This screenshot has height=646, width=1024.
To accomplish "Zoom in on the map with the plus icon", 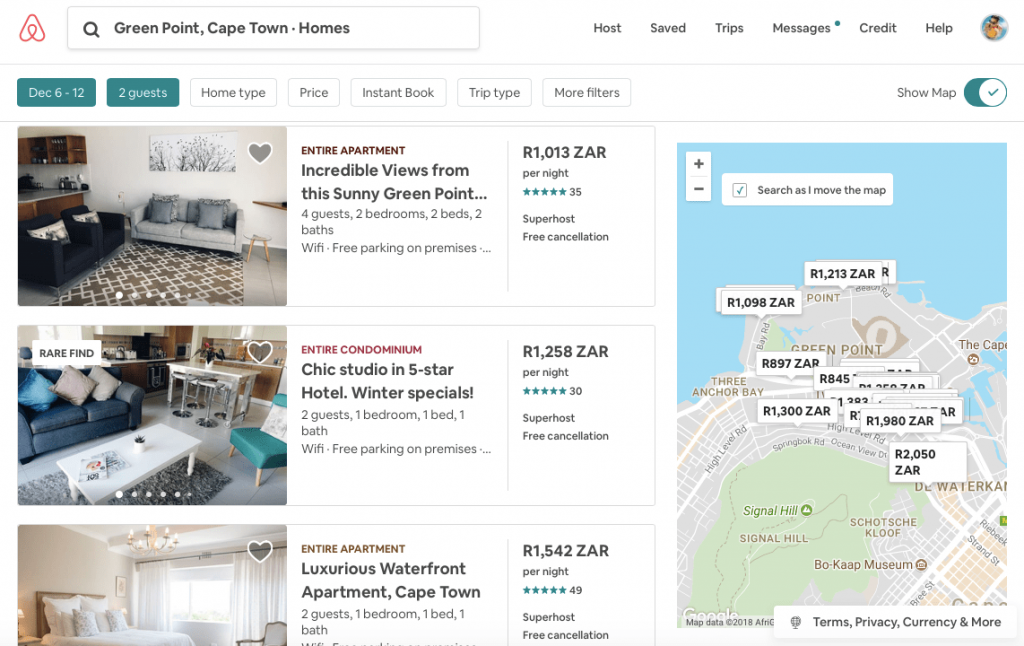I will point(698,163).
